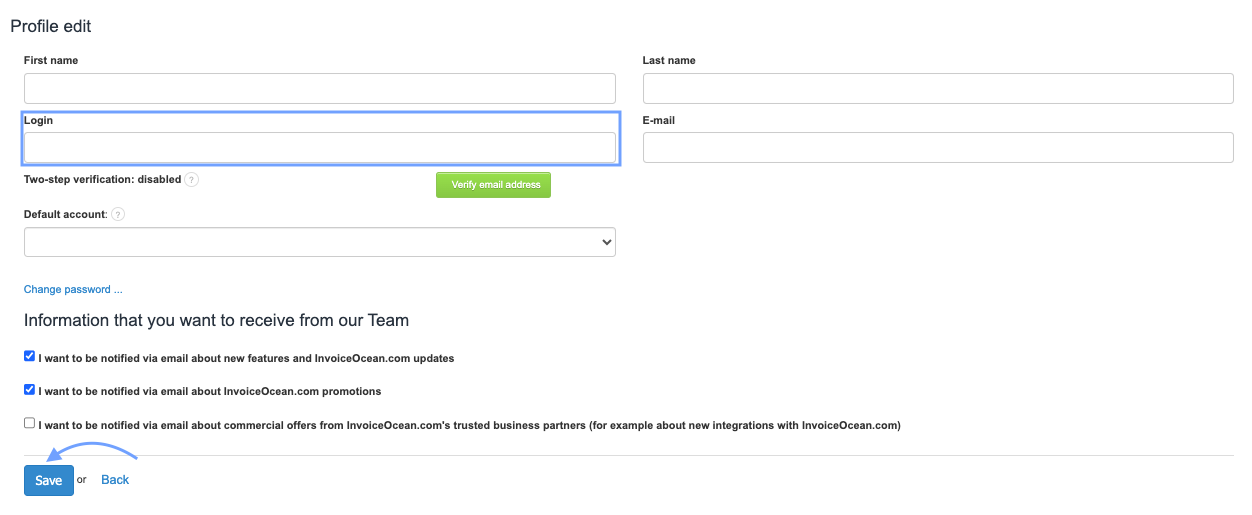
Task: Click the help icon next to Default account
Action: point(118,215)
